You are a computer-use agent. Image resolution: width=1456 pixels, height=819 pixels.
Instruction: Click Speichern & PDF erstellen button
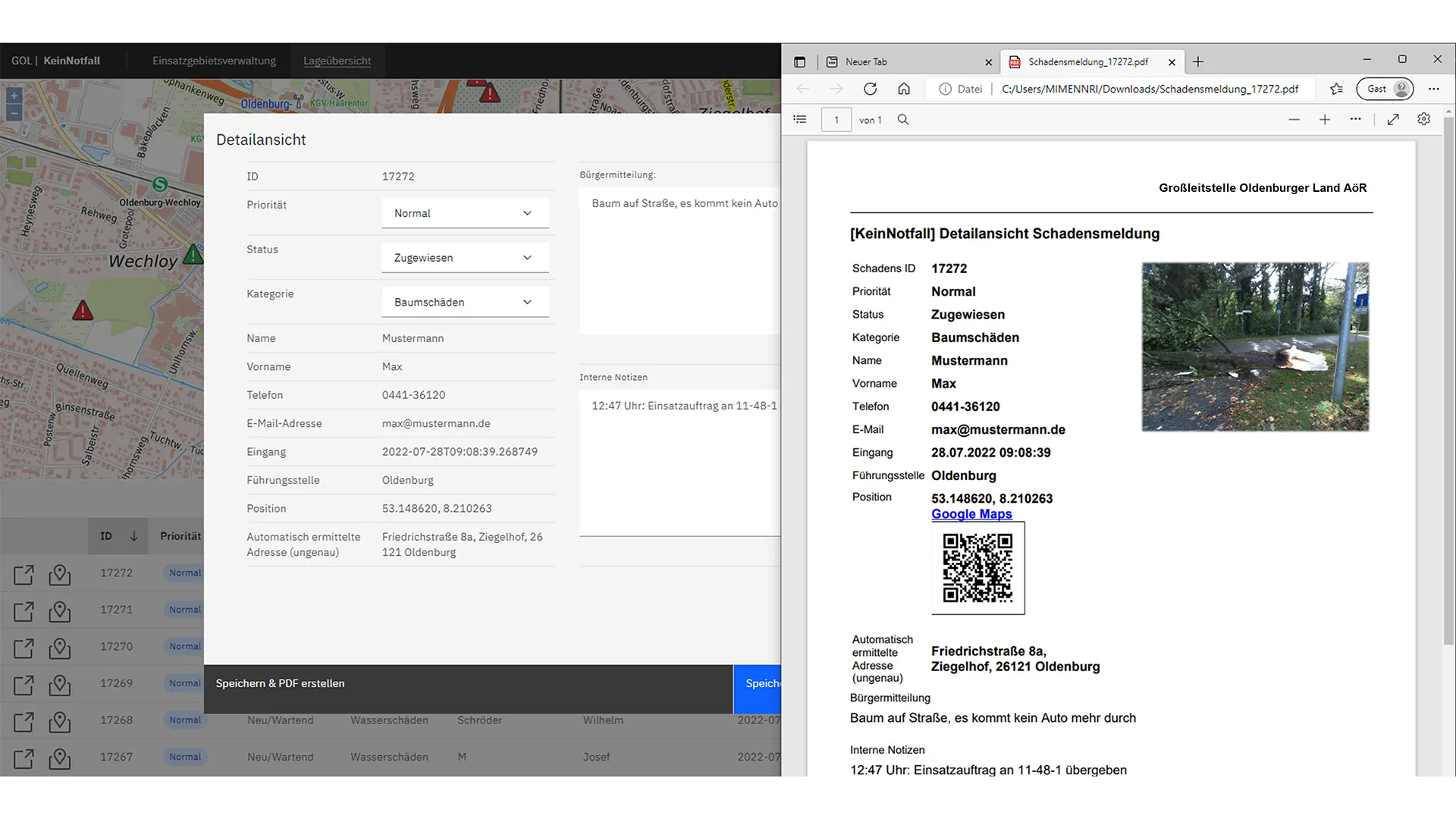(280, 684)
